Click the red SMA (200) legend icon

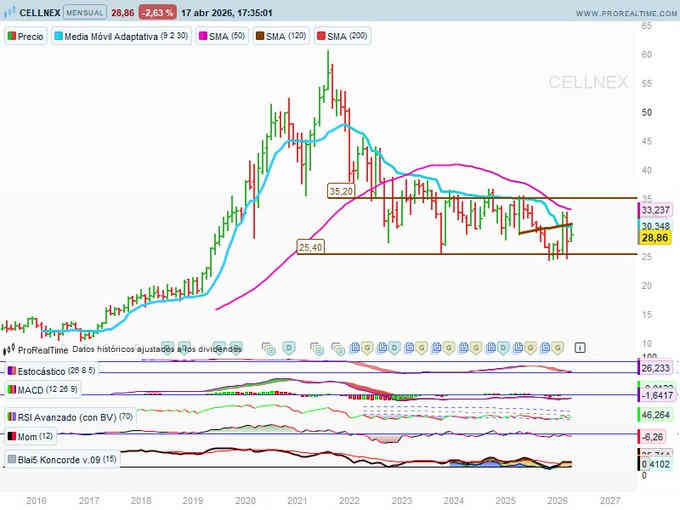point(322,35)
